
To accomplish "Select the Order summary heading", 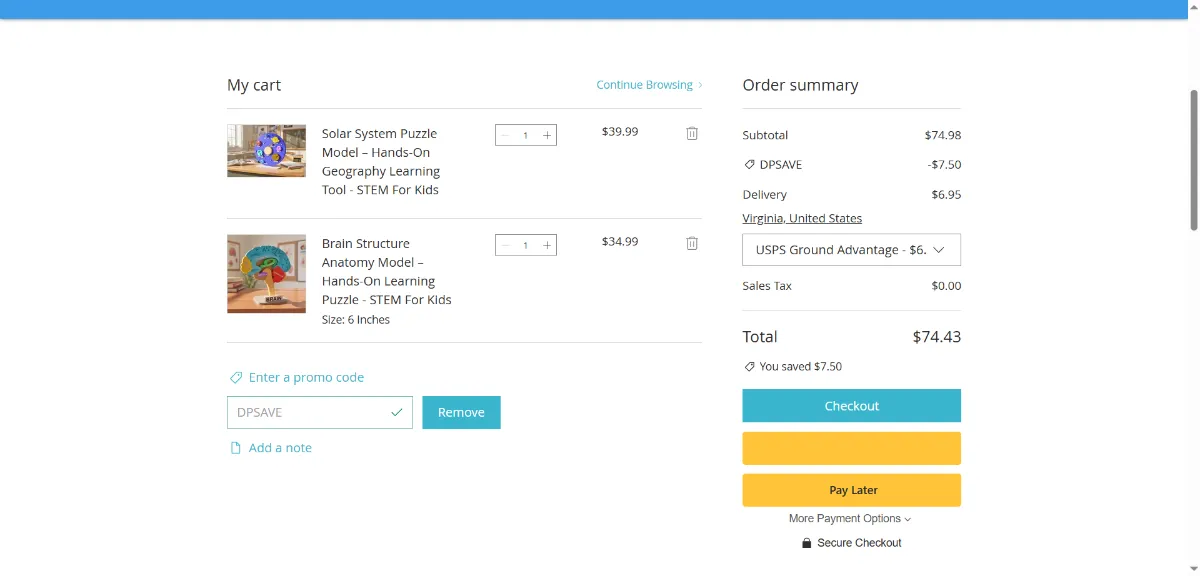I will [800, 85].
